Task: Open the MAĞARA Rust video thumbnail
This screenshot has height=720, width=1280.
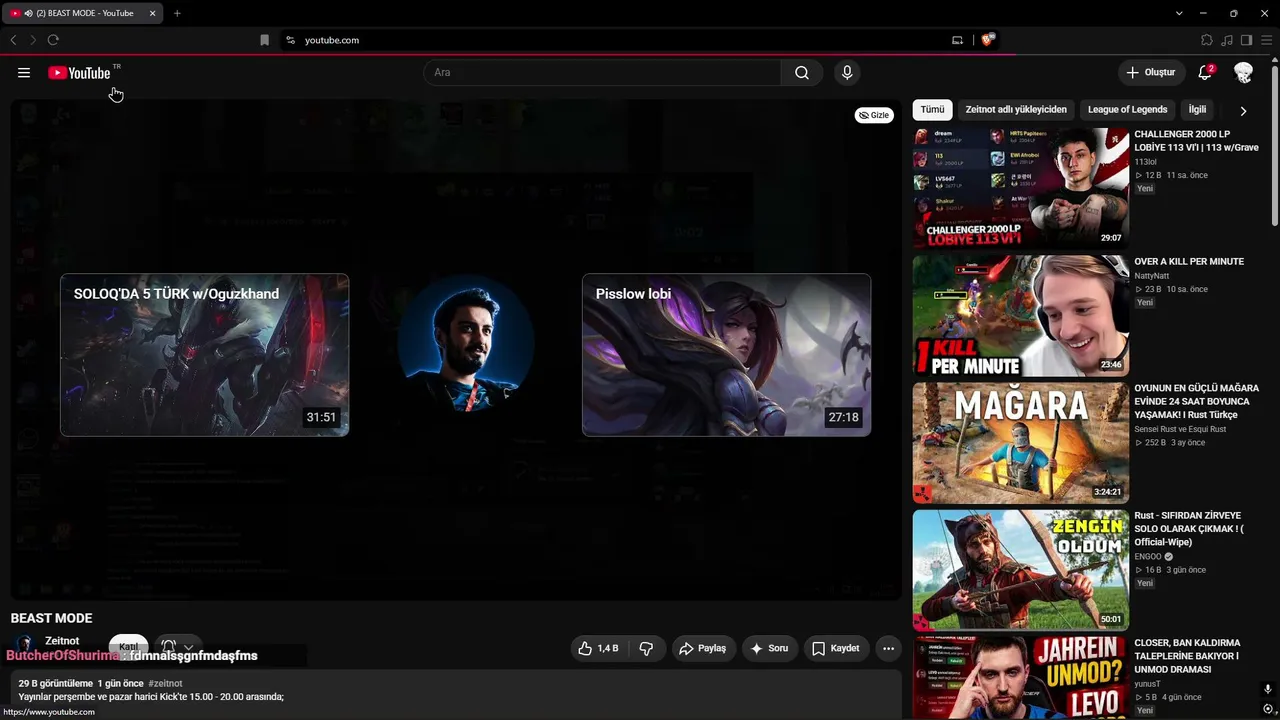Action: point(1021,443)
